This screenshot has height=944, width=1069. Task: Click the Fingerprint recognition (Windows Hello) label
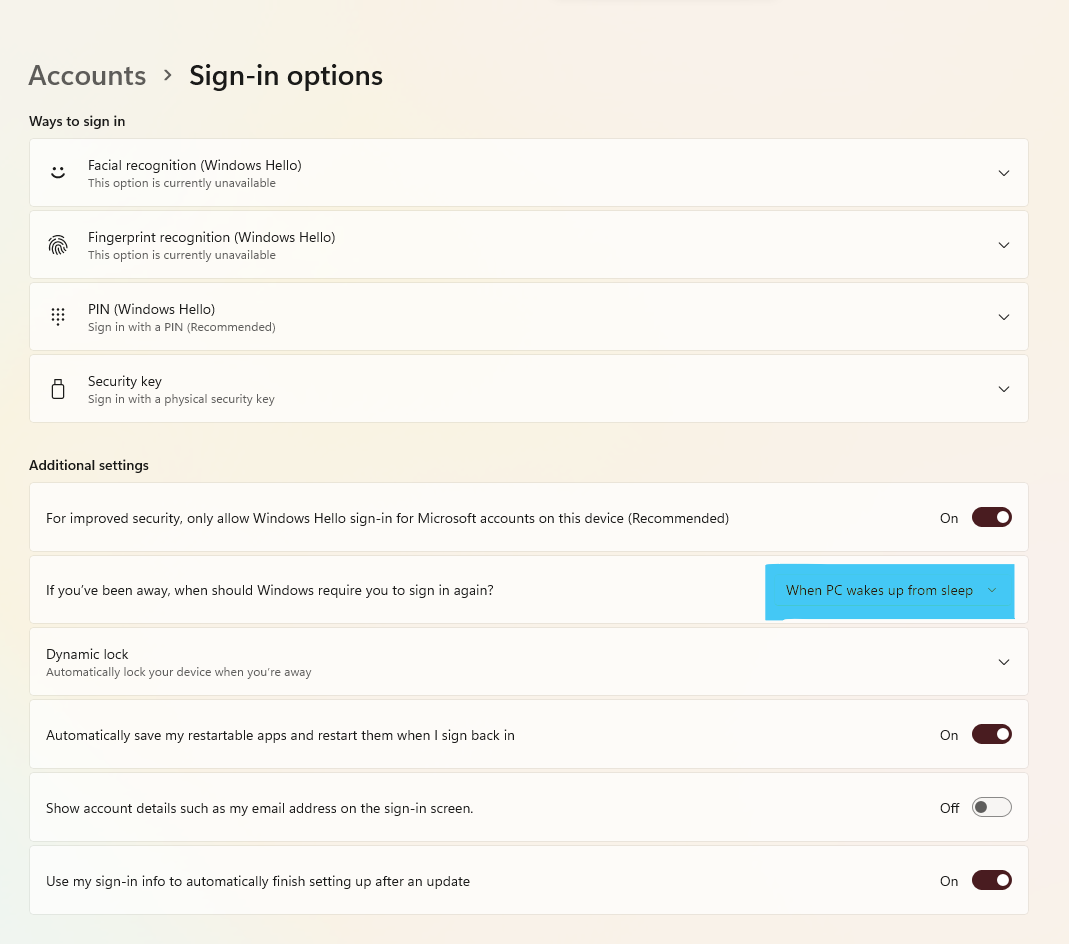(211, 237)
